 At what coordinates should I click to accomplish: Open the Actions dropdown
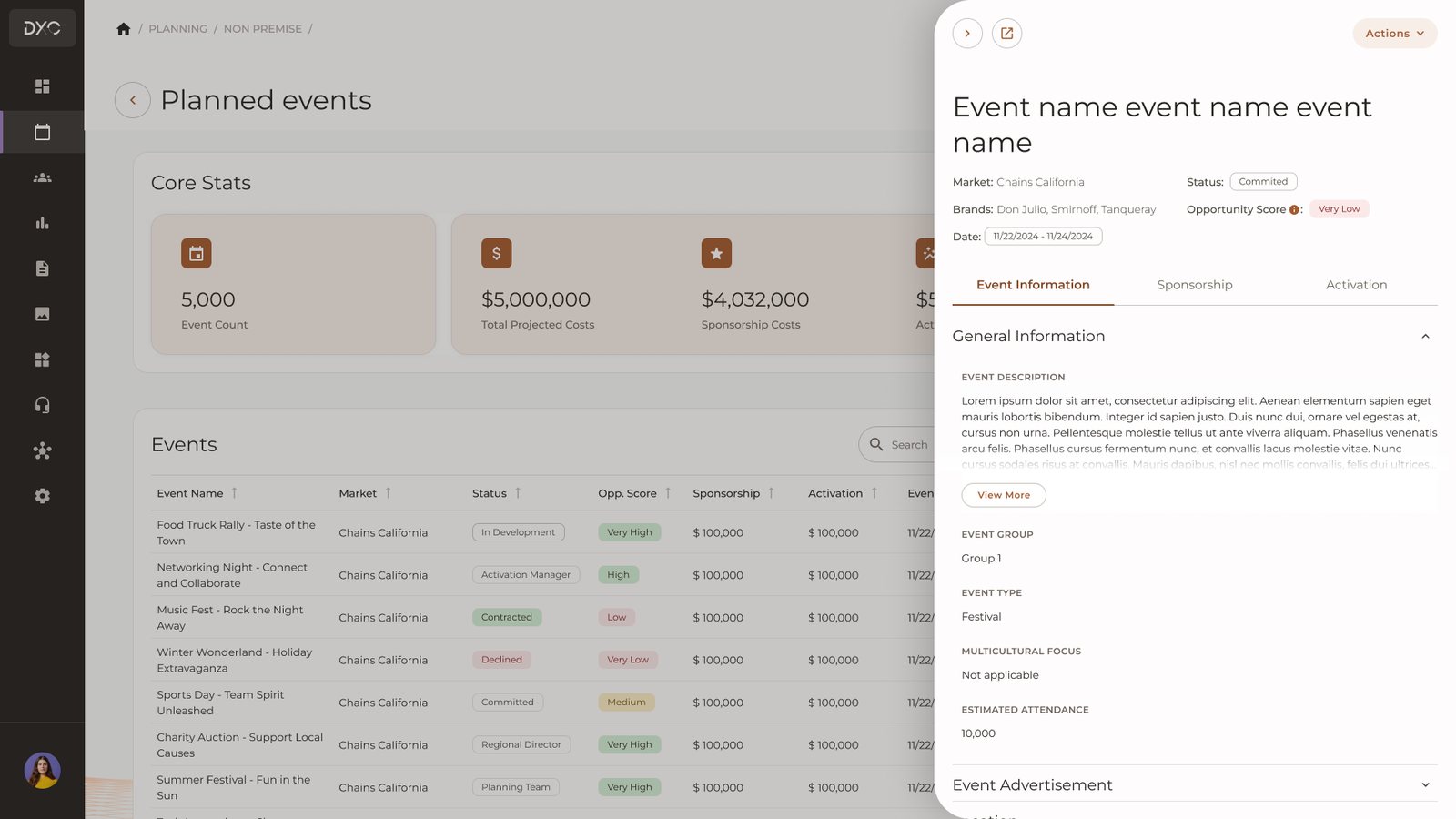tap(1395, 34)
